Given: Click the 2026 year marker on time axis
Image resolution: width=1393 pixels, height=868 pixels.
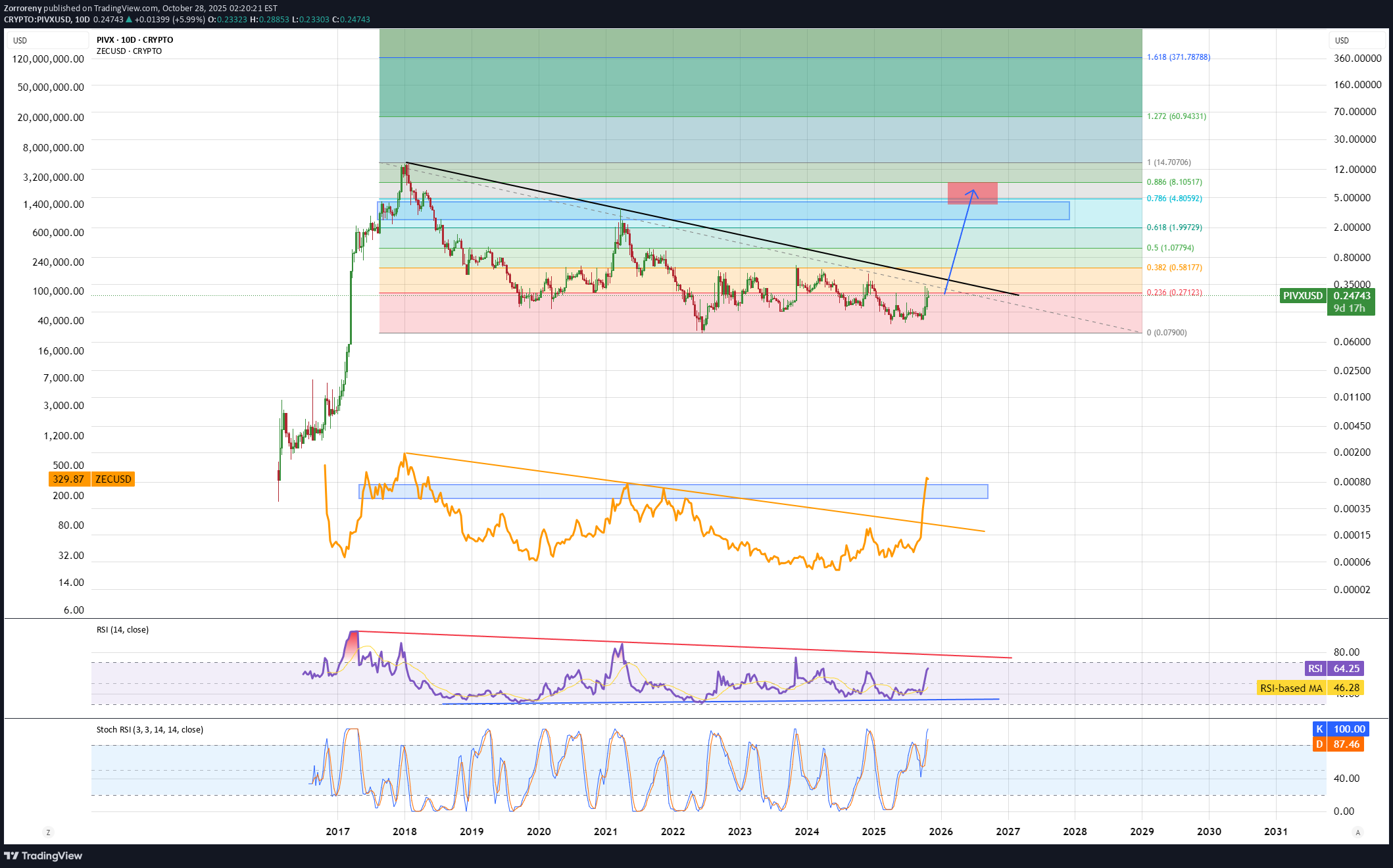Looking at the screenshot, I should coord(941,832).
